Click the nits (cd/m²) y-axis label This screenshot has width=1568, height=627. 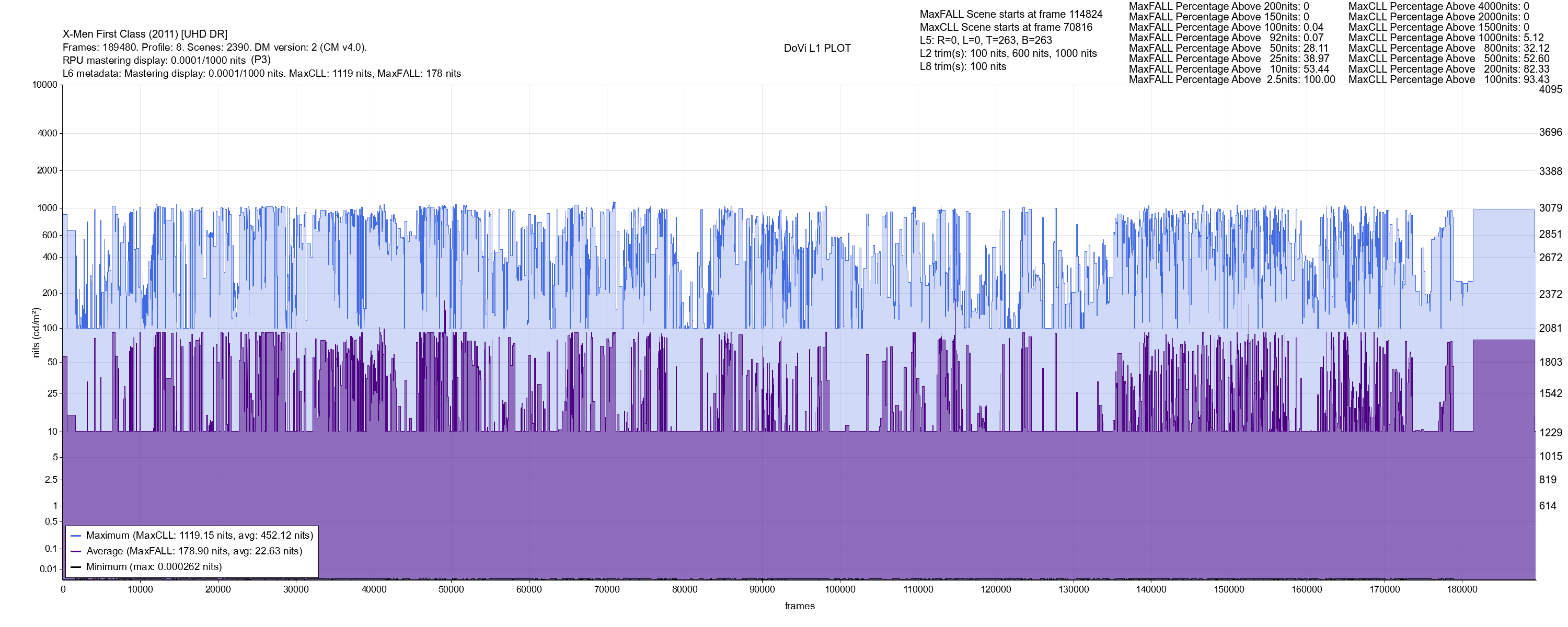click(x=36, y=332)
